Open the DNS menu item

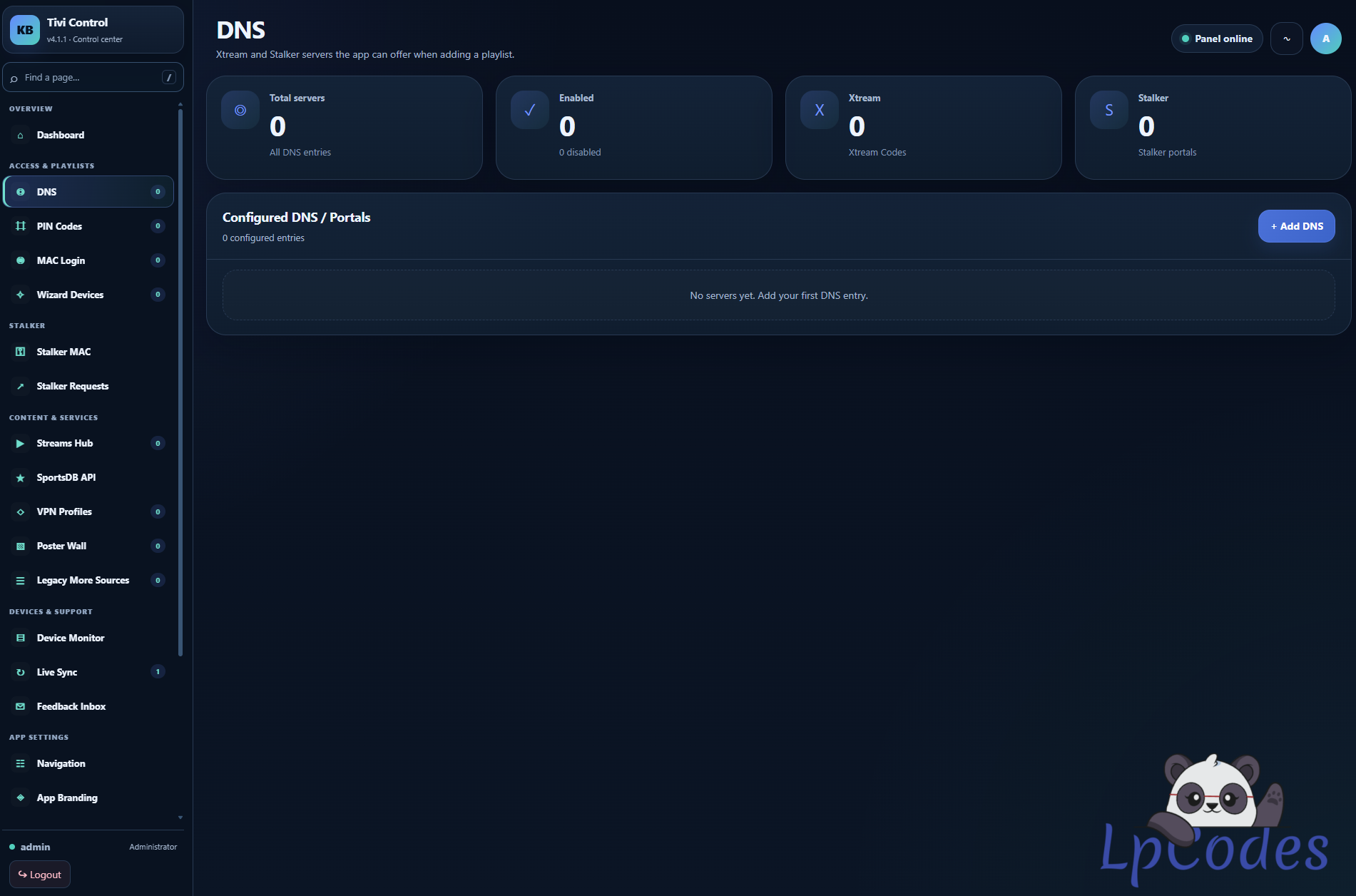(88, 192)
